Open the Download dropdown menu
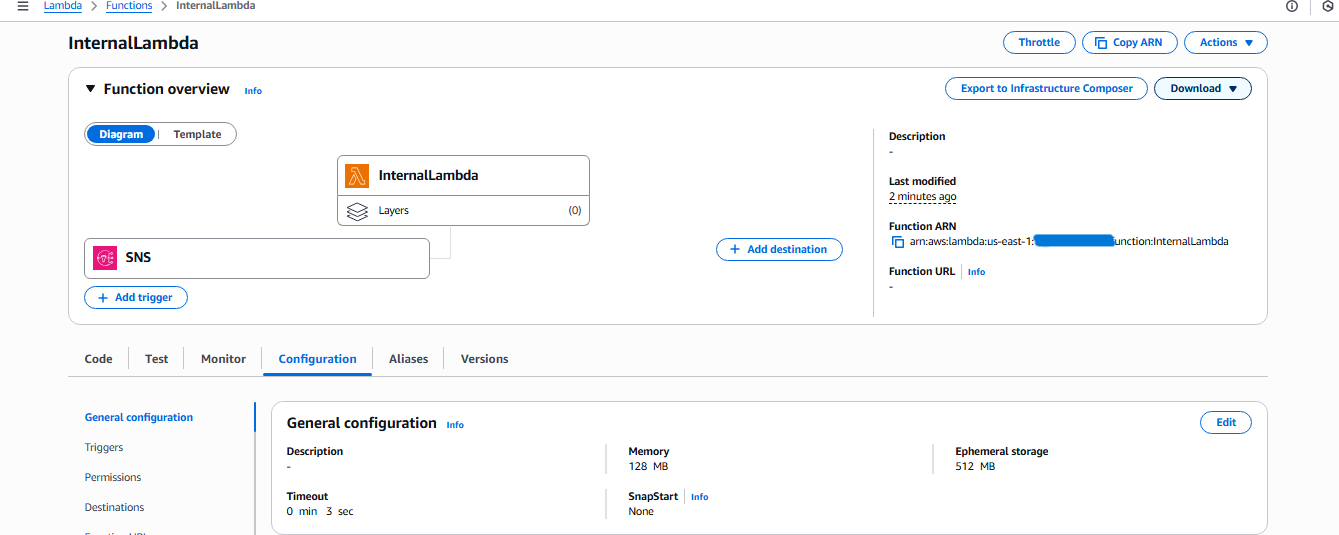This screenshot has width=1339, height=535. coord(1203,89)
